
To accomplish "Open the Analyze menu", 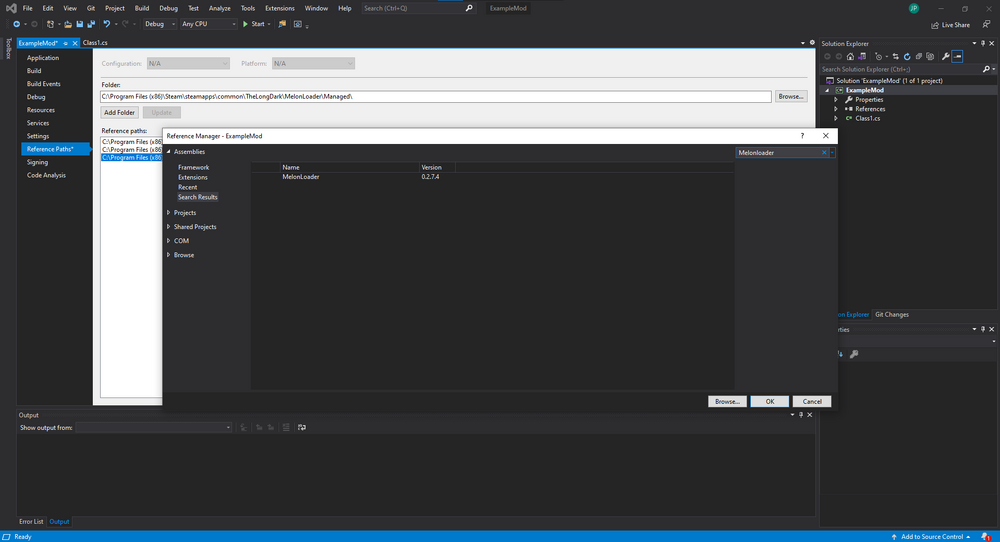I will pos(219,8).
